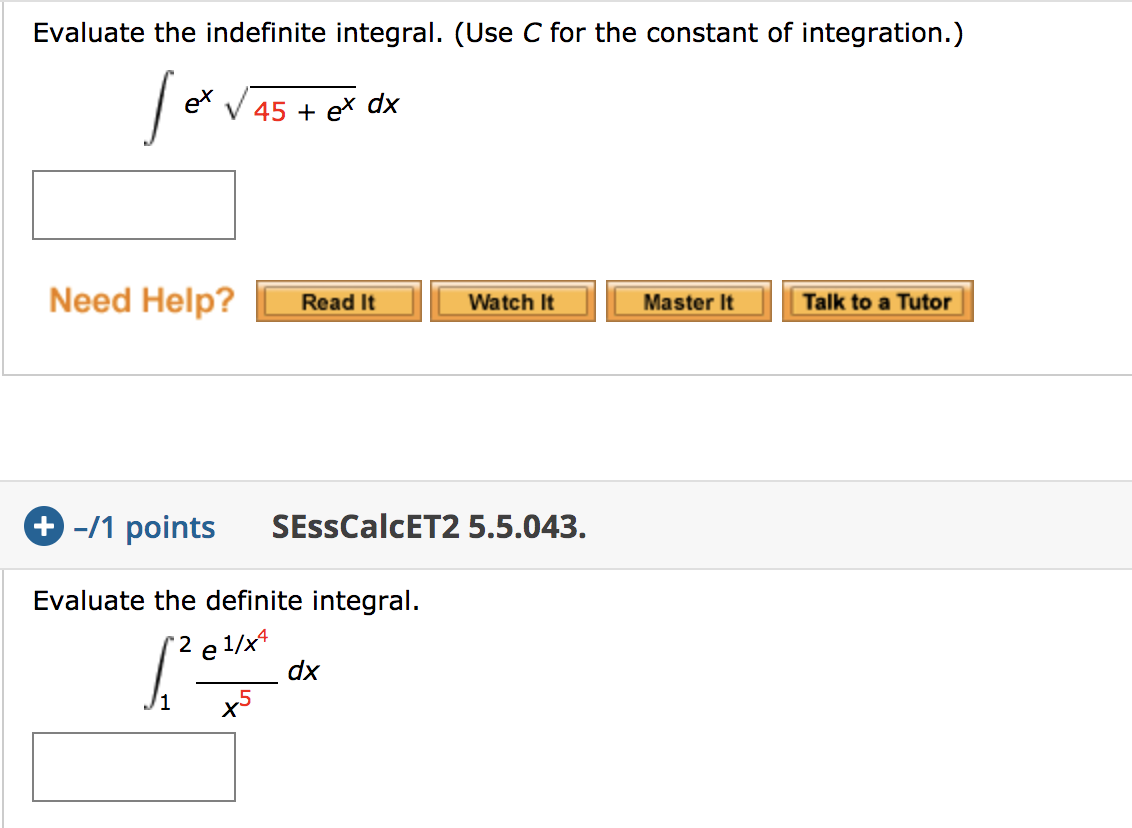Select the Watch It resource icon
Viewport: 1132px width, 828px height.
coord(512,300)
